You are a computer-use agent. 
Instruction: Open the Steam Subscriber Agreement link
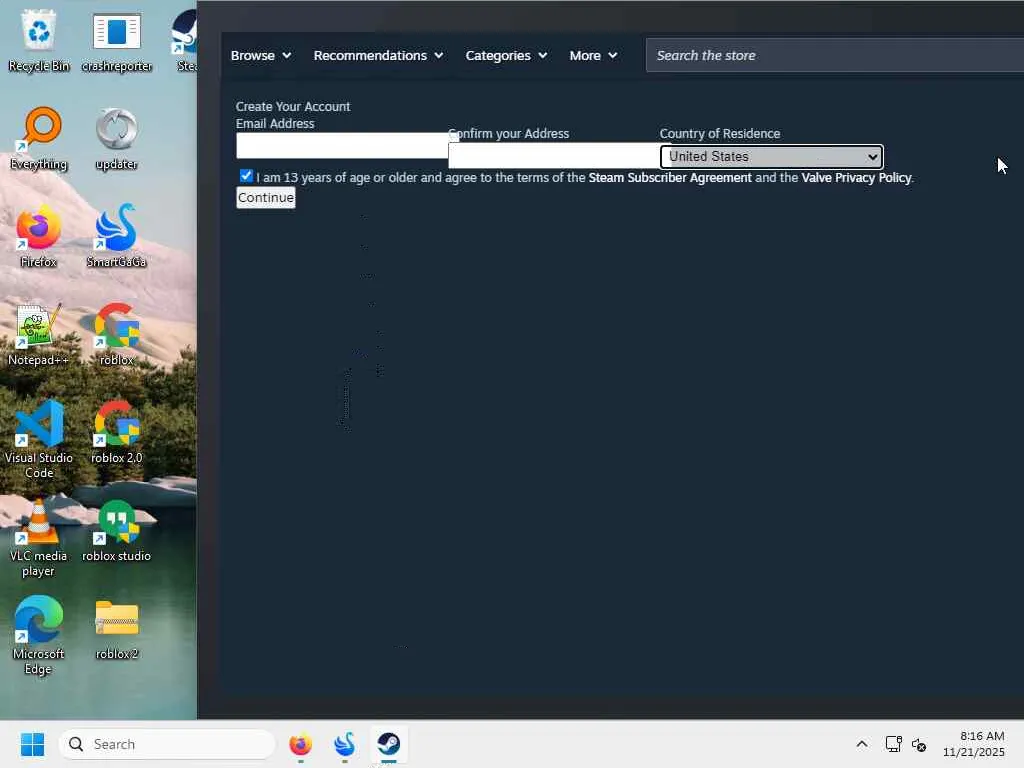coord(670,178)
